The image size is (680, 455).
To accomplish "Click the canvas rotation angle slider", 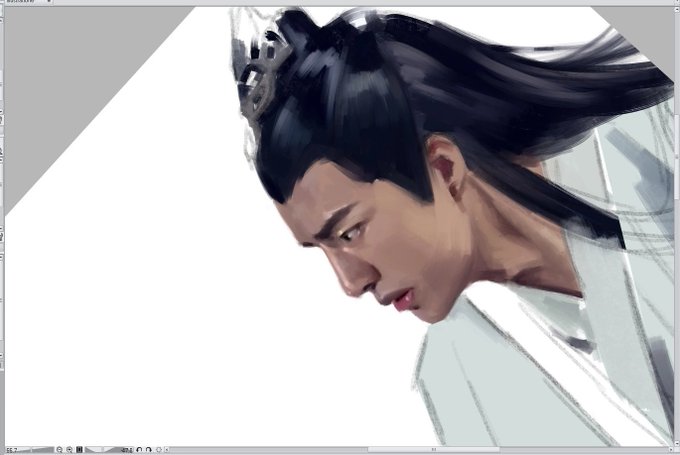I will click(x=103, y=450).
